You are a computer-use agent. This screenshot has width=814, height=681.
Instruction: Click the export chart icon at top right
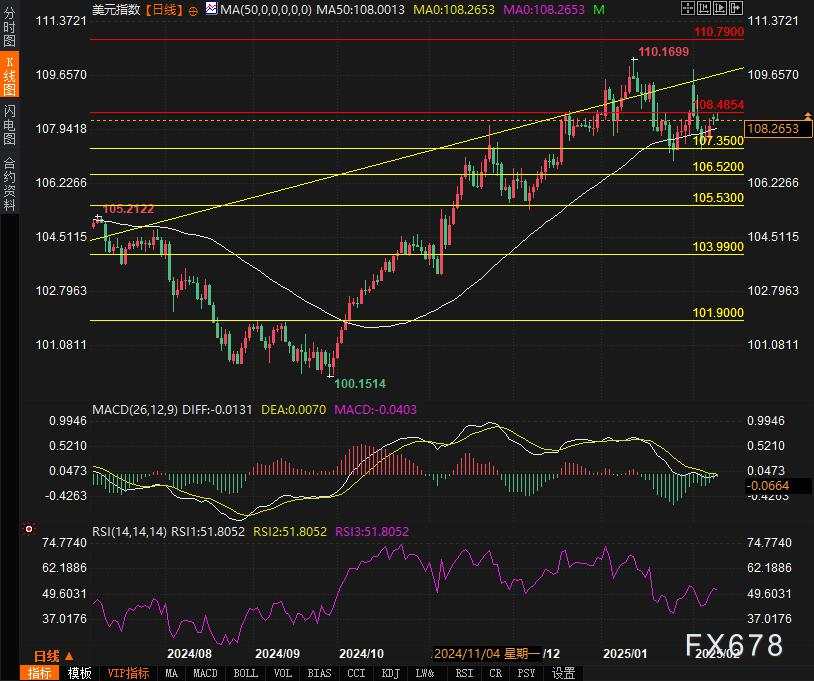coord(736,7)
